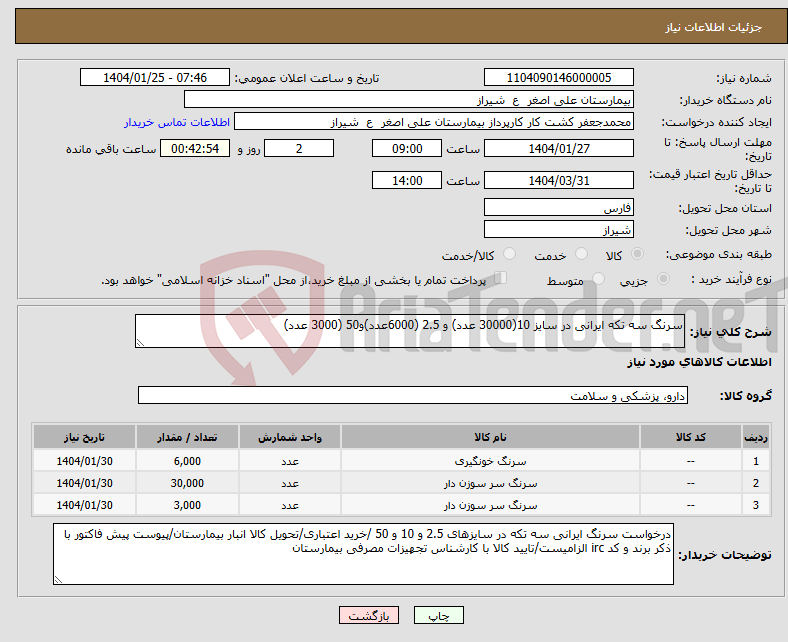Click the ردیف column header
The height and width of the screenshot is (642, 788).
coord(756,437)
